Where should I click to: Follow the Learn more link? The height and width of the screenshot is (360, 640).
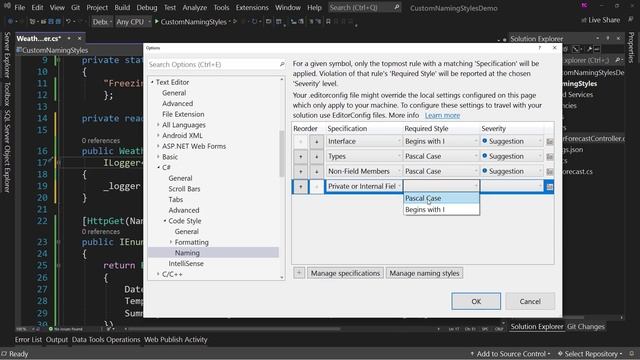point(442,116)
